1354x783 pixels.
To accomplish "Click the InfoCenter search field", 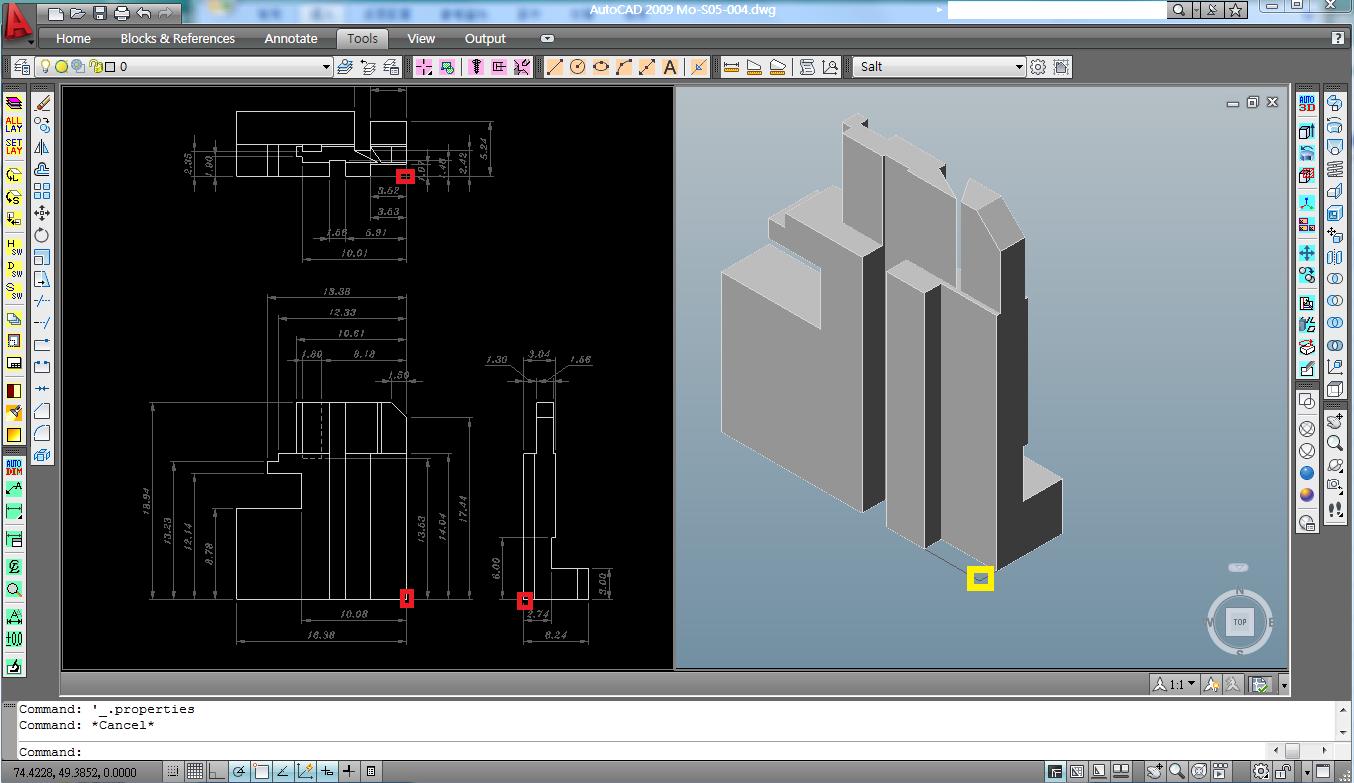I will (x=1057, y=10).
